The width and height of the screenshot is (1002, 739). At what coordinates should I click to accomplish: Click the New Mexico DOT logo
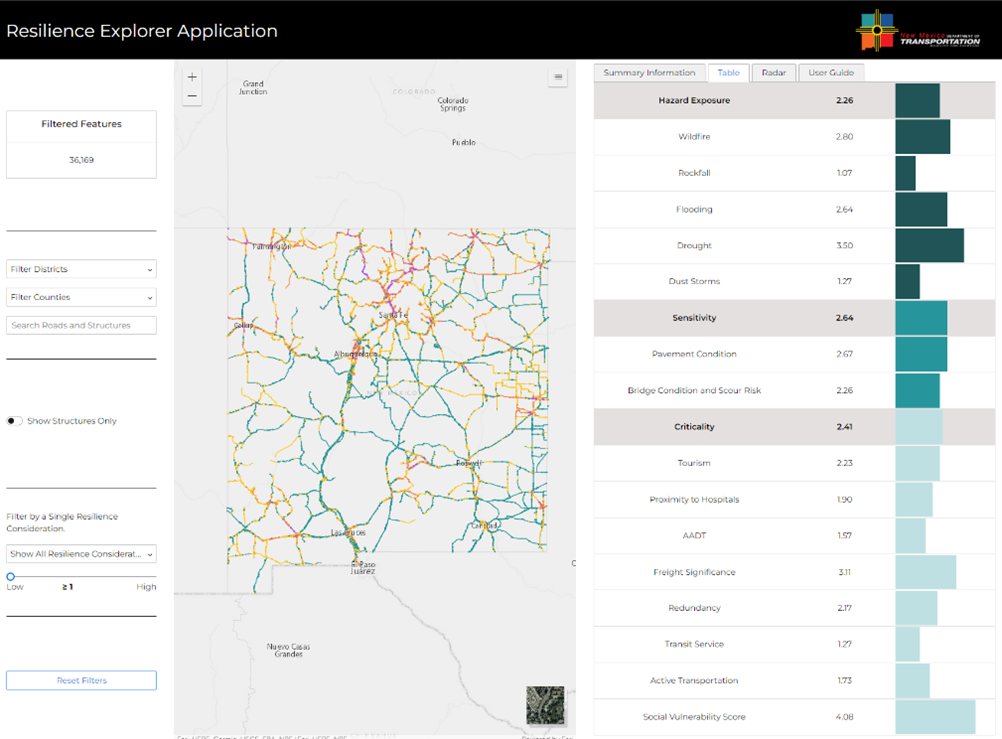tap(918, 30)
